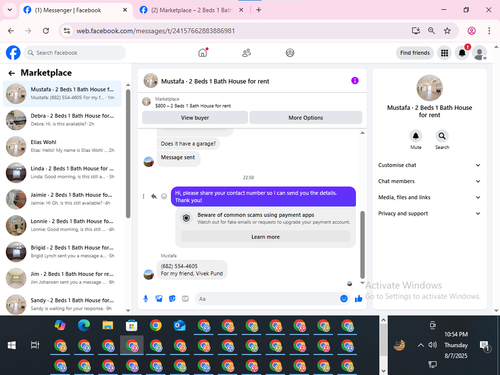This screenshot has height=375, width=500.
Task: Open Chrome tab search dropdown arrow
Action: [x=10, y=10]
